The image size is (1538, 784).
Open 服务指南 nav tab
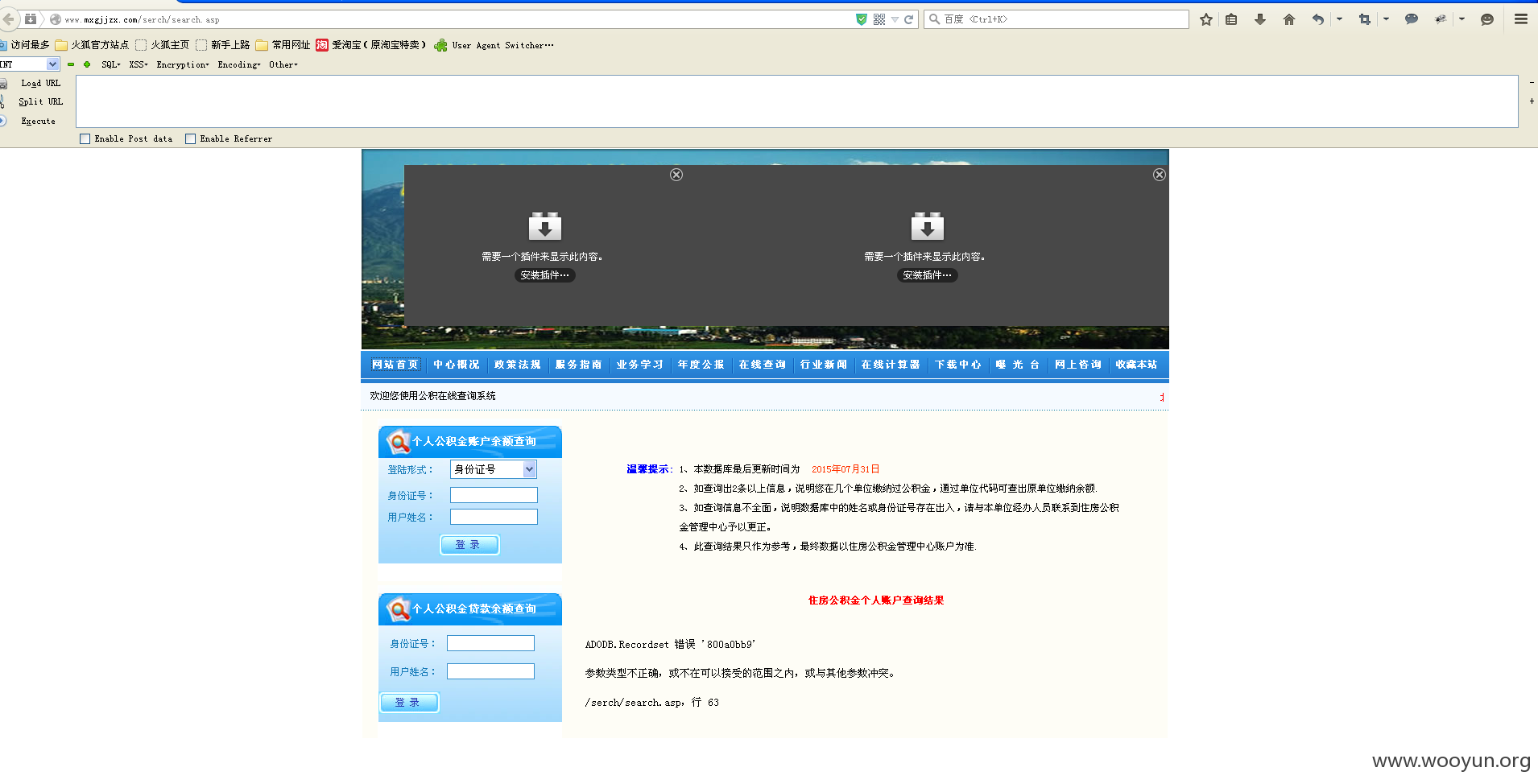coord(578,365)
